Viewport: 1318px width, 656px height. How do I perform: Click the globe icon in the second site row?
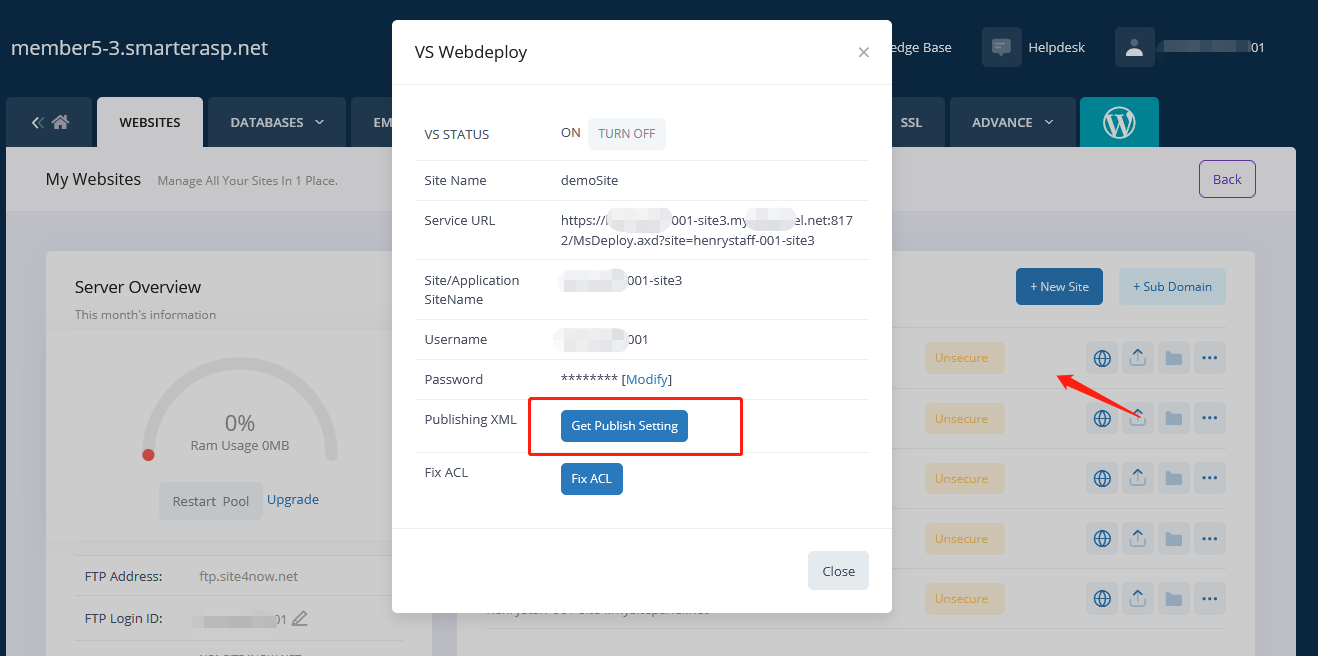[x=1102, y=418]
